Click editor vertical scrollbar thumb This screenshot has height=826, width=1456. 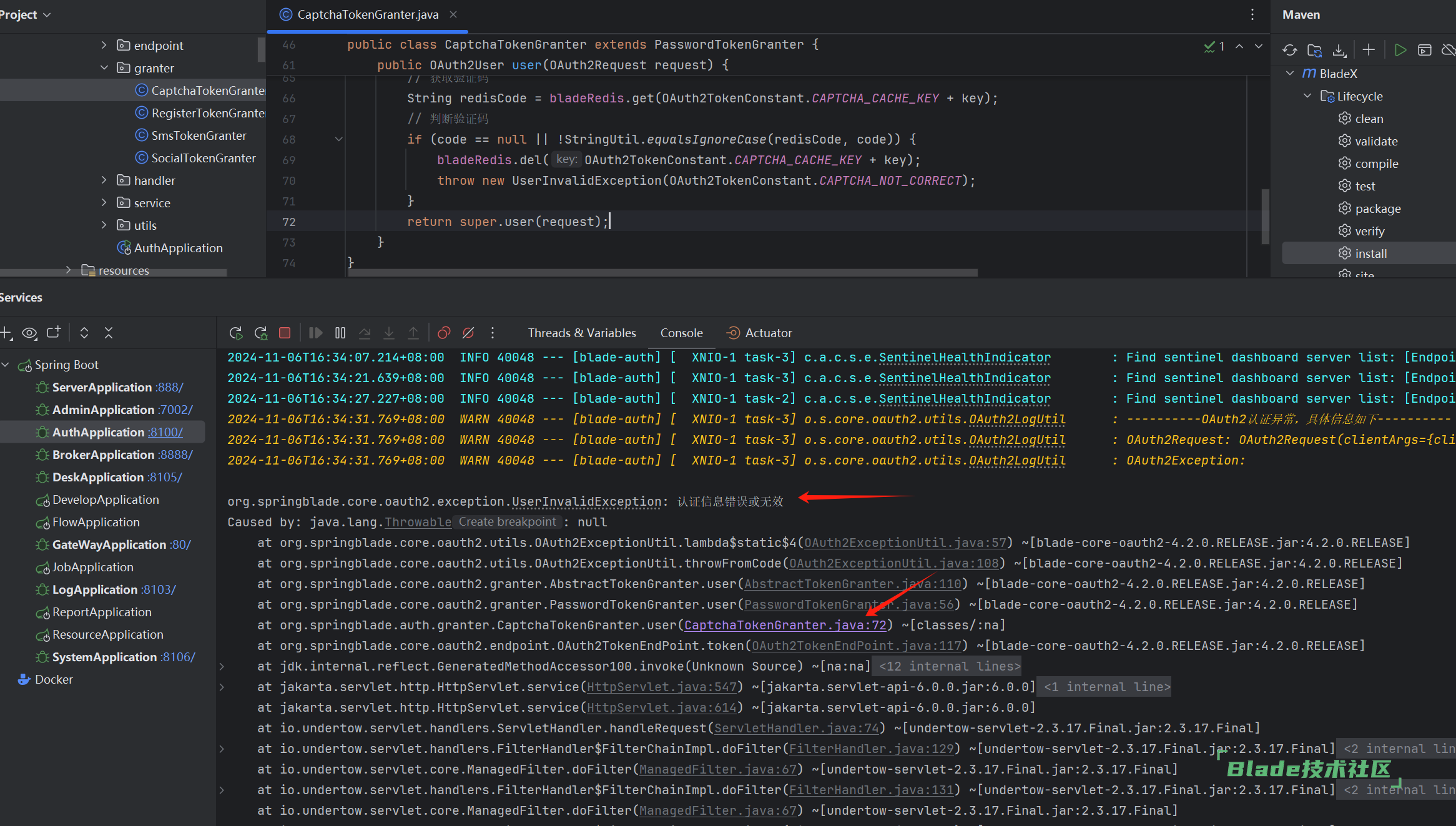(x=1265, y=216)
